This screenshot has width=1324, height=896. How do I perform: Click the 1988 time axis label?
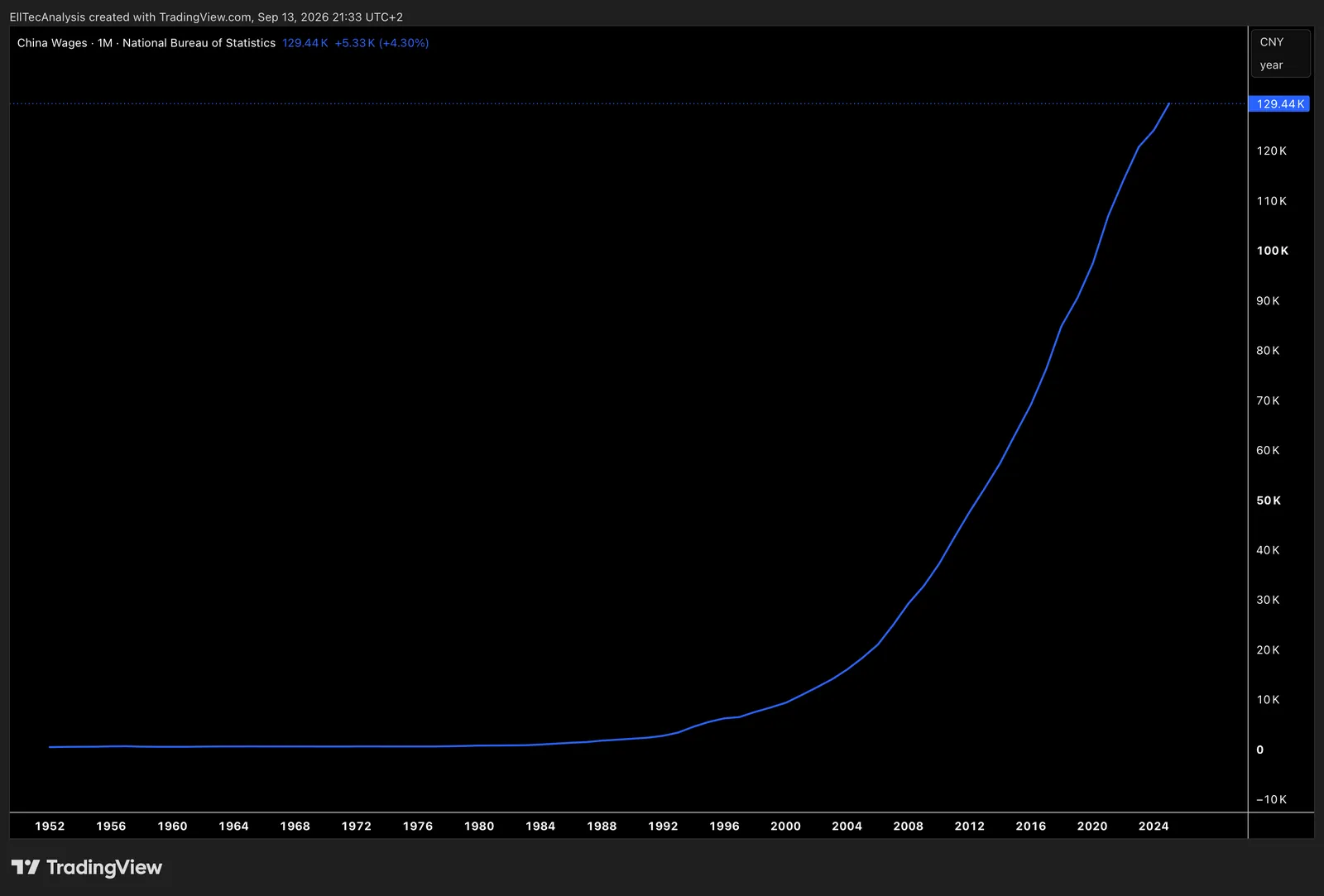click(x=602, y=827)
